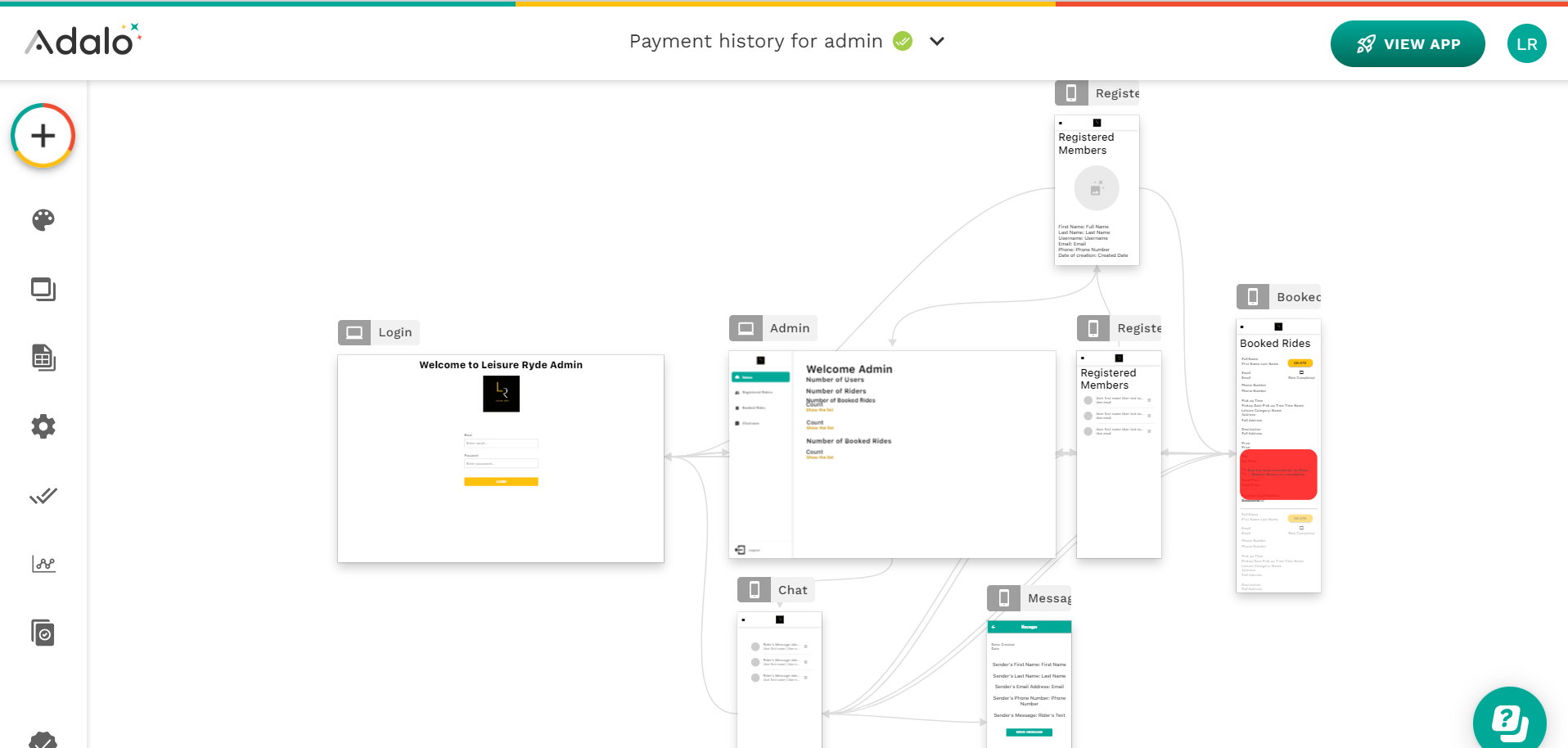This screenshot has height=748, width=1568.
Task: Select the Booked Rides screen thumbnail
Action: (1277, 455)
